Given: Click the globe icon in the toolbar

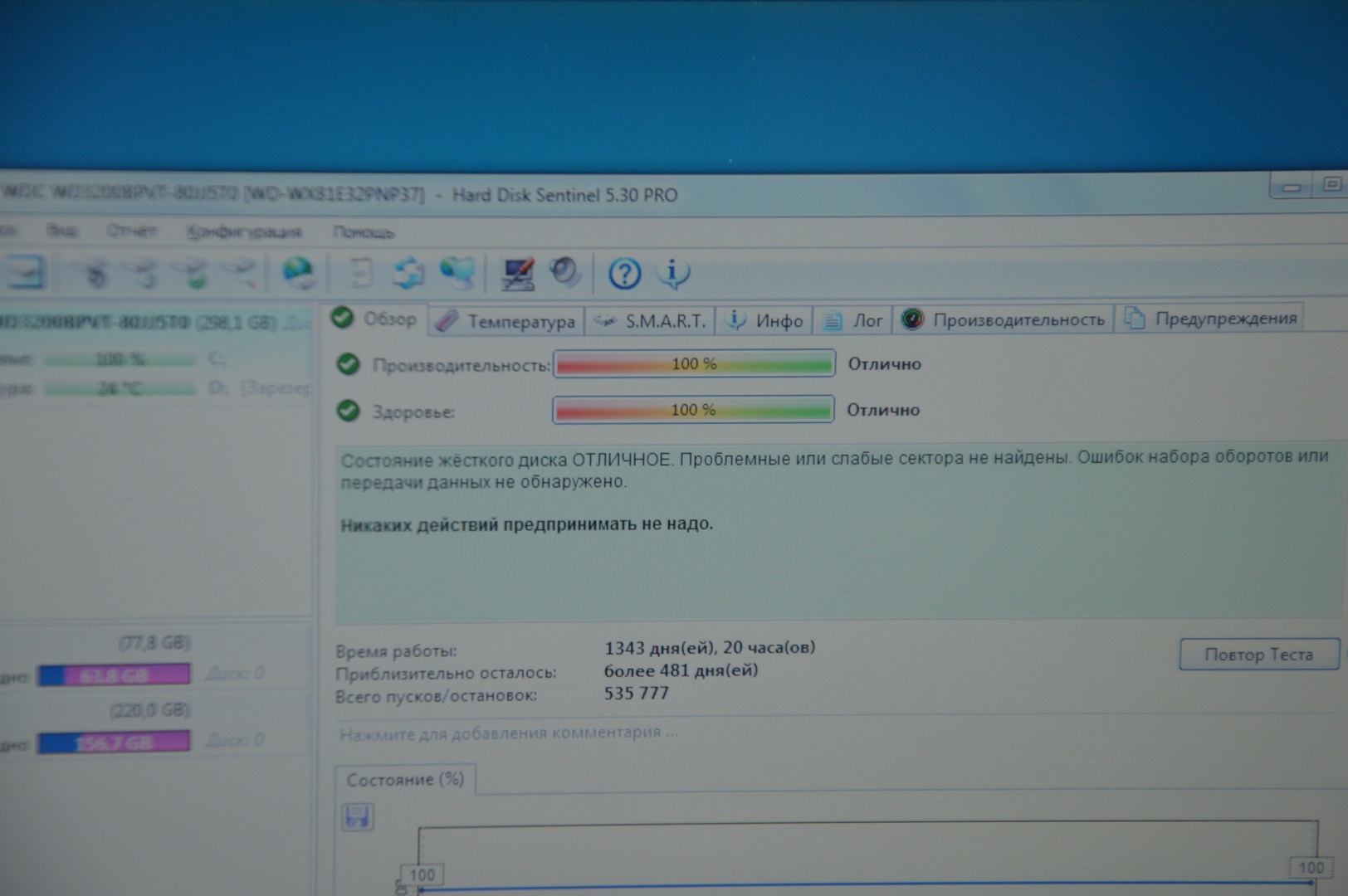Looking at the screenshot, I should [297, 272].
